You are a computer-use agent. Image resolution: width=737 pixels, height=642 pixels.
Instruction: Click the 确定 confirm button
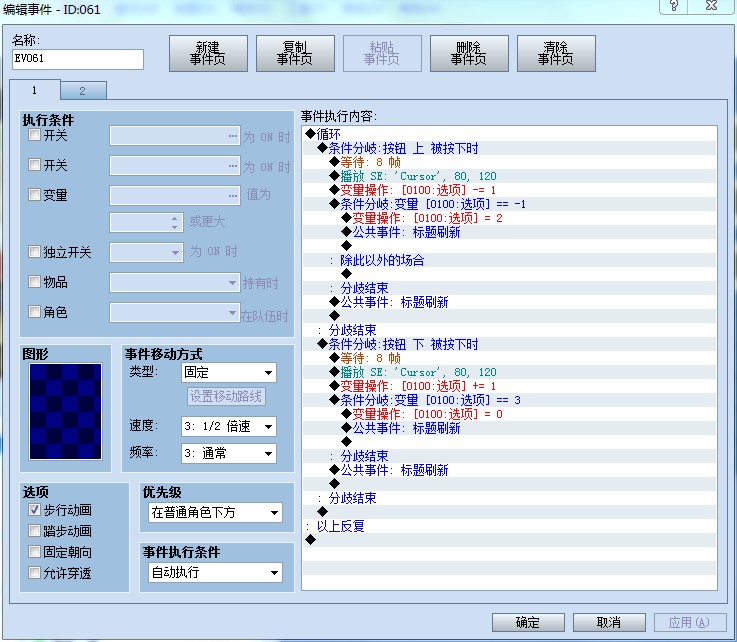pos(528,622)
